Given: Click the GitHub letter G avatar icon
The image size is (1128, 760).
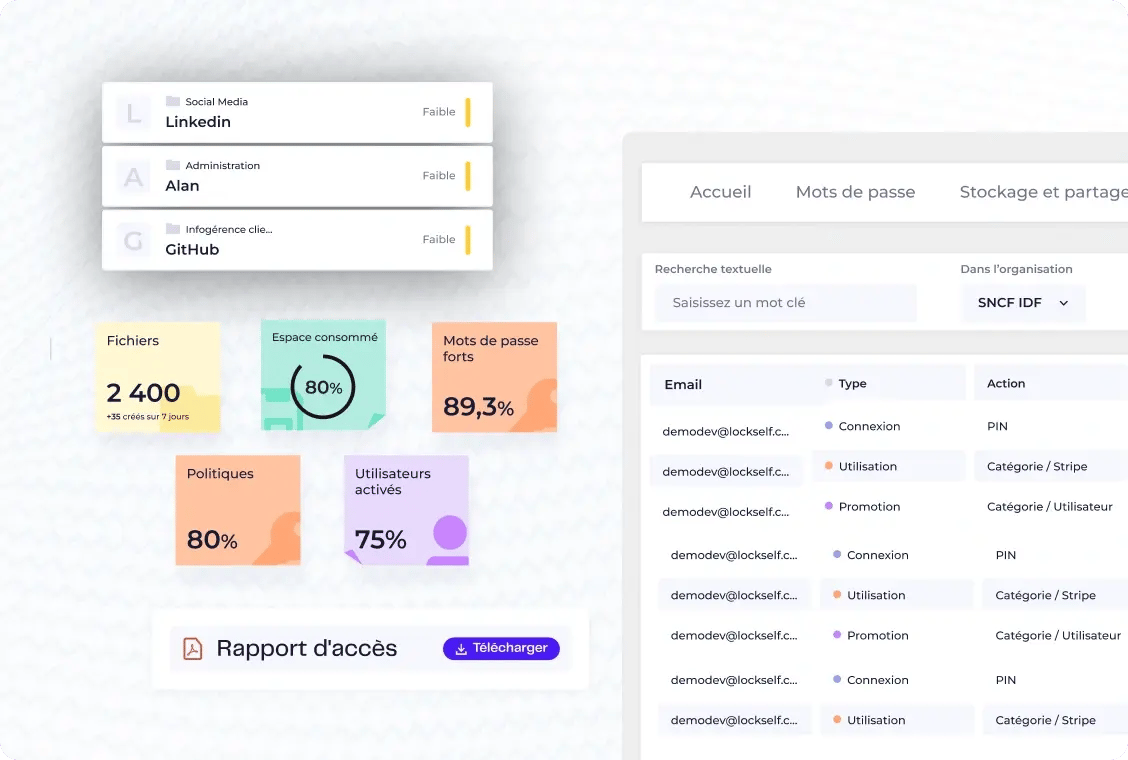Looking at the screenshot, I should point(133,241).
